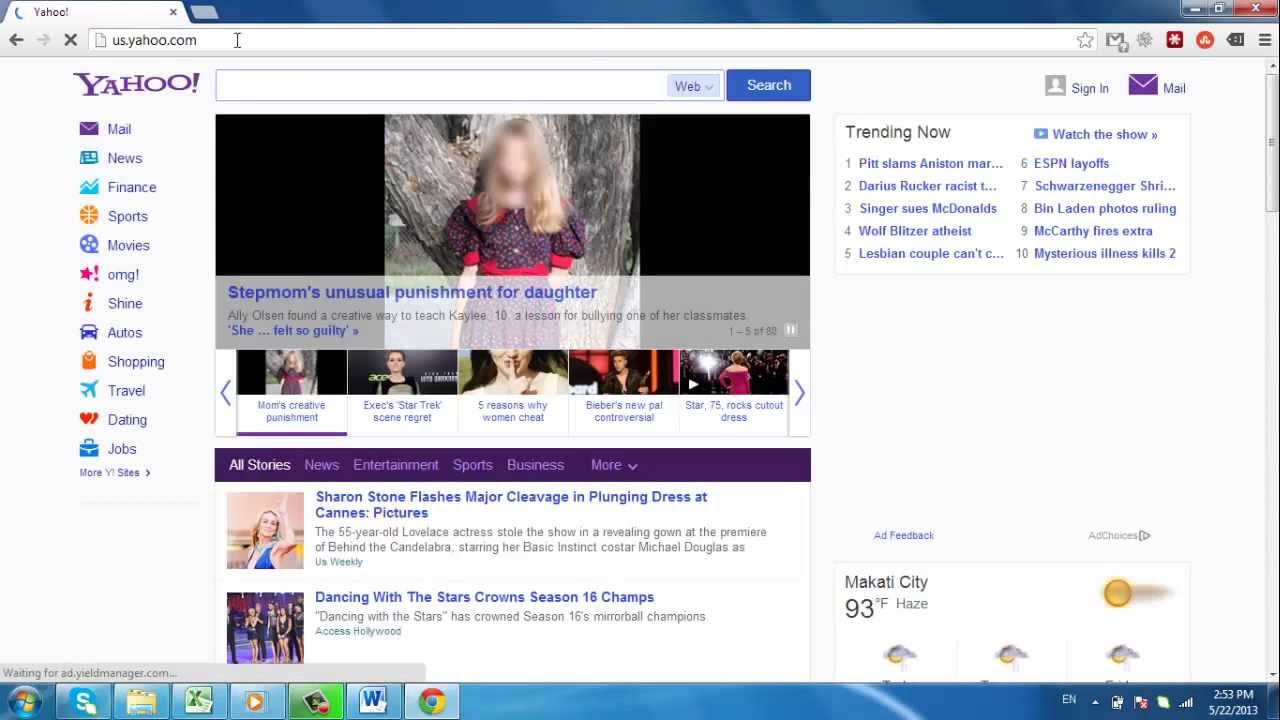Bookmark this page with the star icon
Viewport: 1280px width, 720px height.
(1085, 40)
